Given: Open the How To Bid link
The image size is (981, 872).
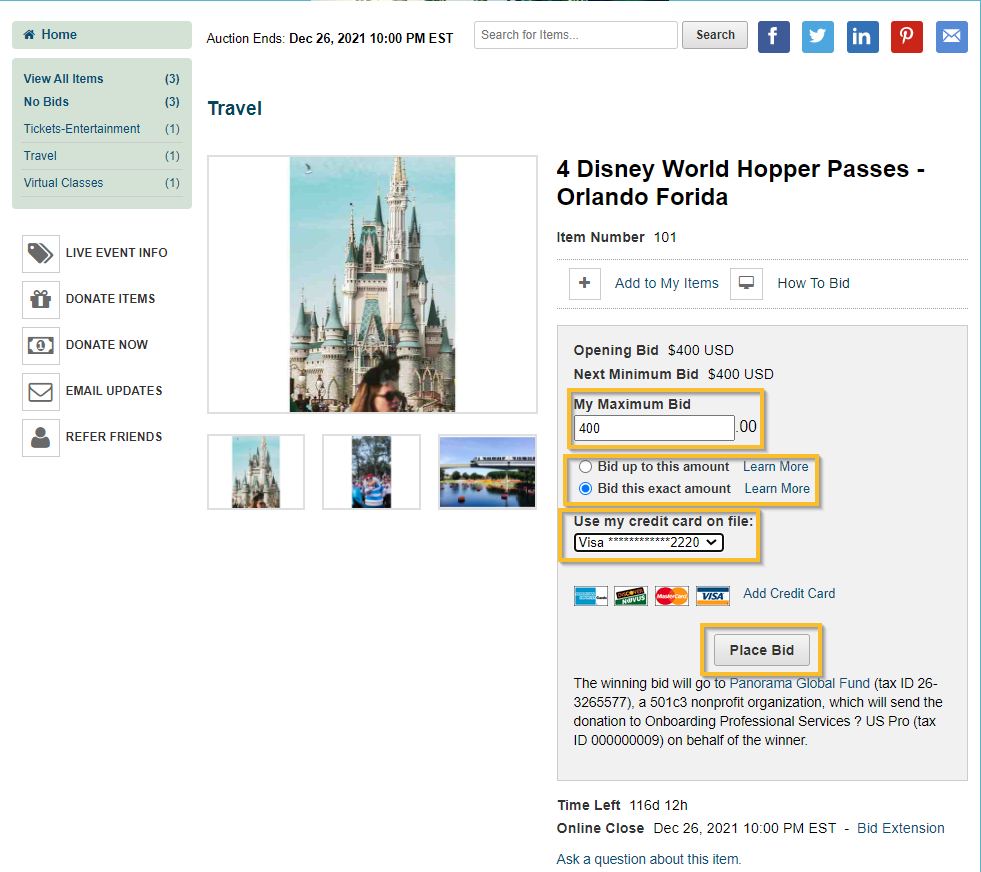Looking at the screenshot, I should [813, 283].
